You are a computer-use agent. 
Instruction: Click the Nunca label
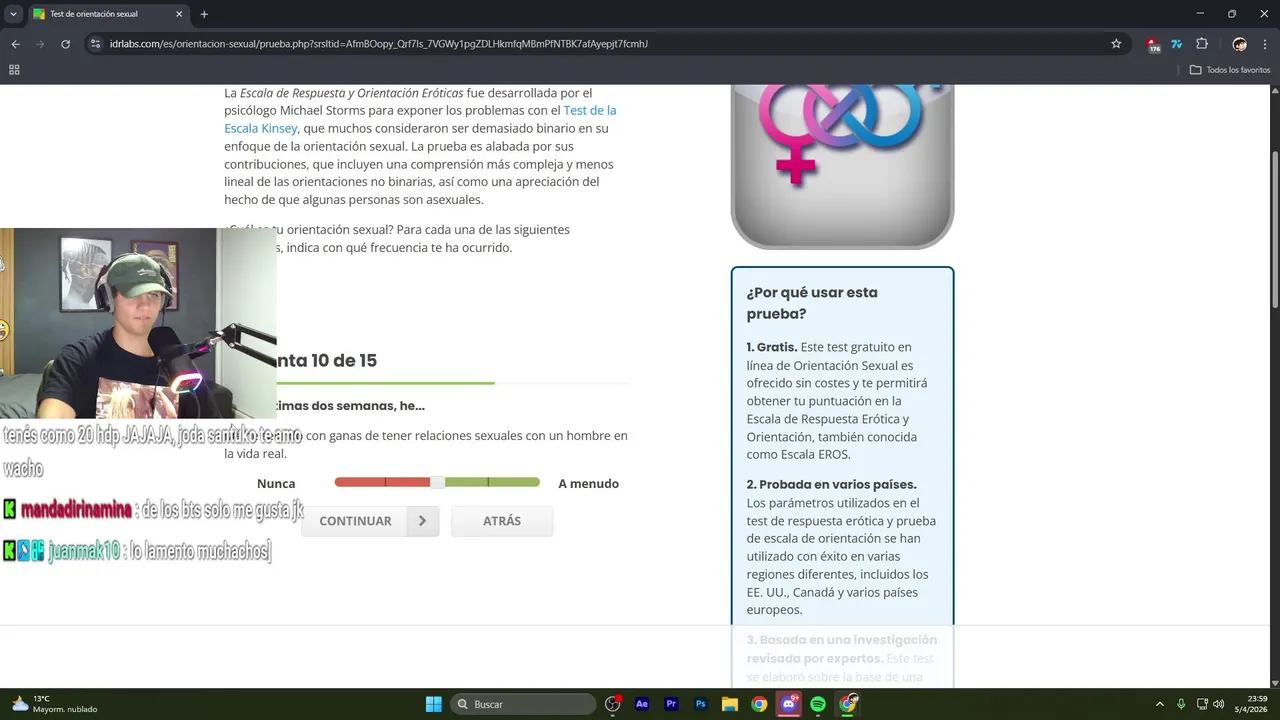pos(276,484)
